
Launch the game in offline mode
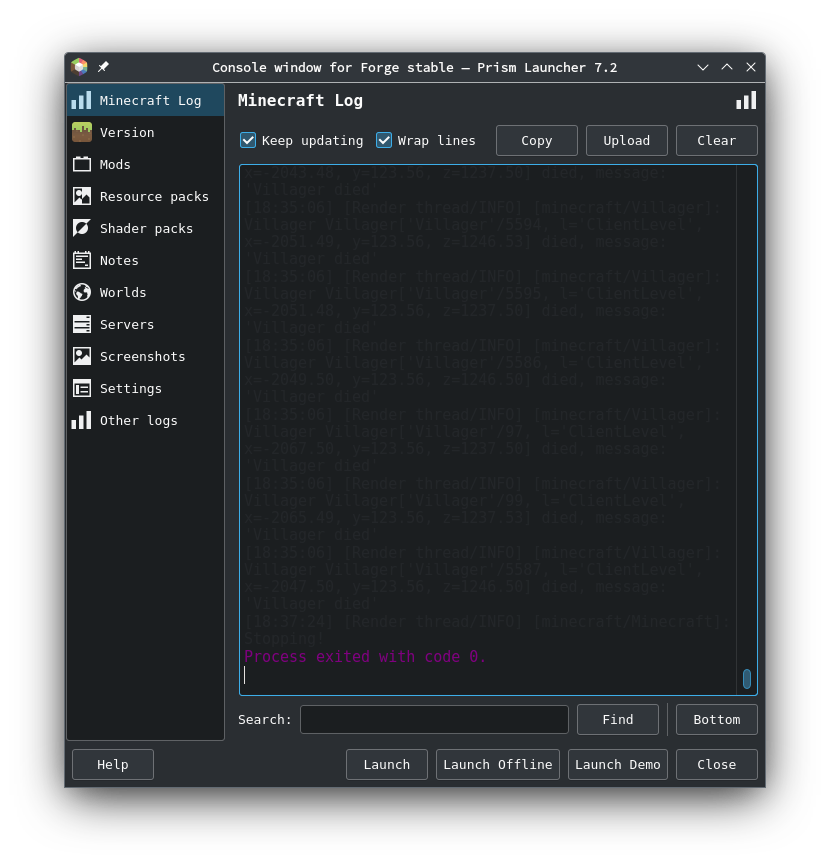(x=497, y=764)
